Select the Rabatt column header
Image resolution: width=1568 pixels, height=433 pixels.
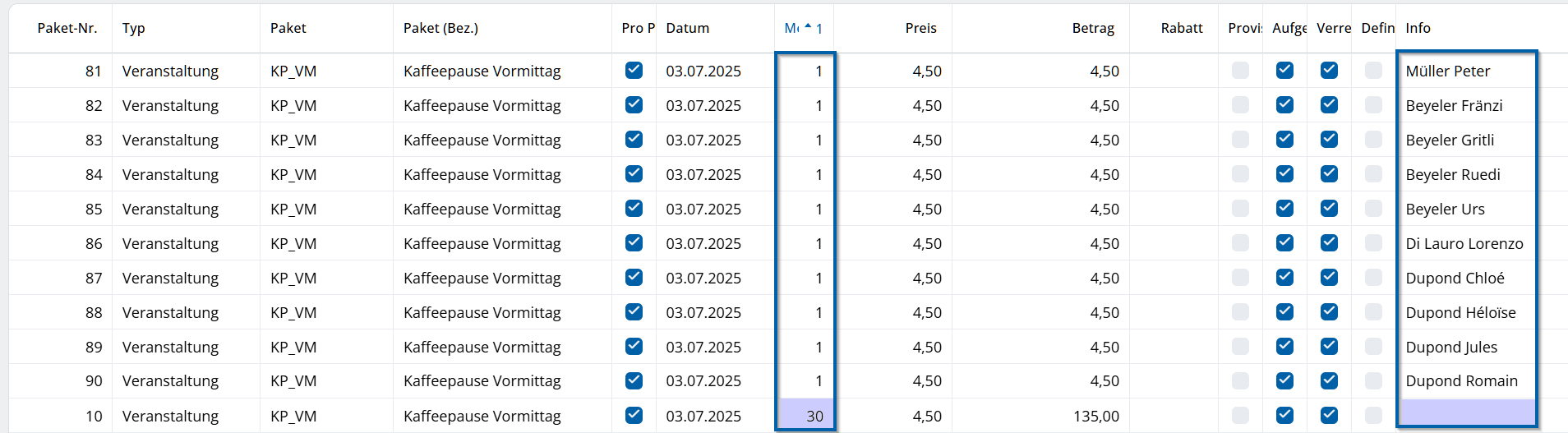(1181, 28)
